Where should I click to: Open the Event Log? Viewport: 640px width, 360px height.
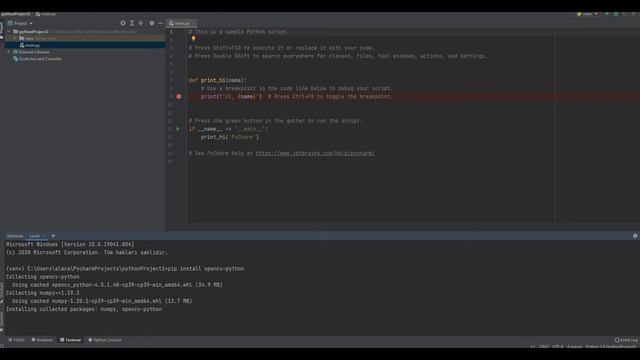tap(626, 340)
